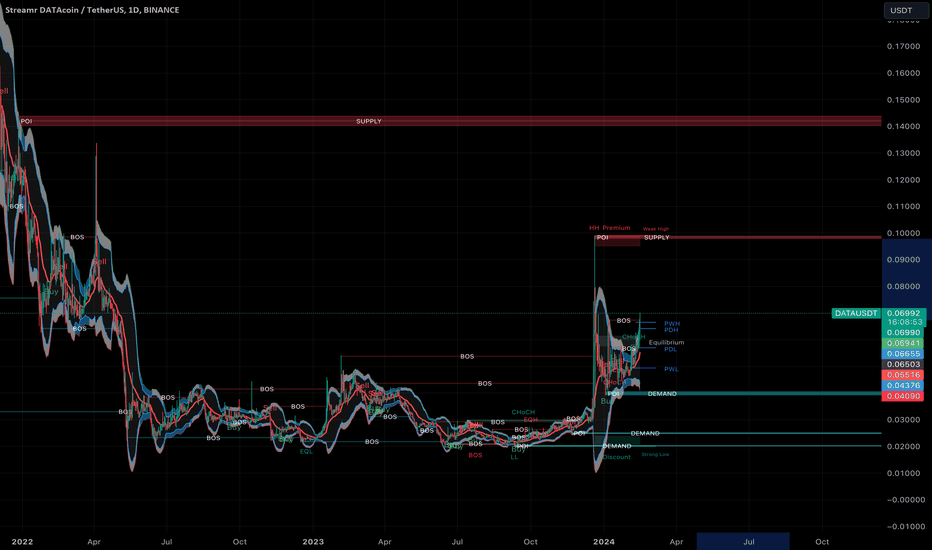The height and width of the screenshot is (550, 932).
Task: Click the 16:08:53 bar countdown timer
Action: click(x=903, y=322)
